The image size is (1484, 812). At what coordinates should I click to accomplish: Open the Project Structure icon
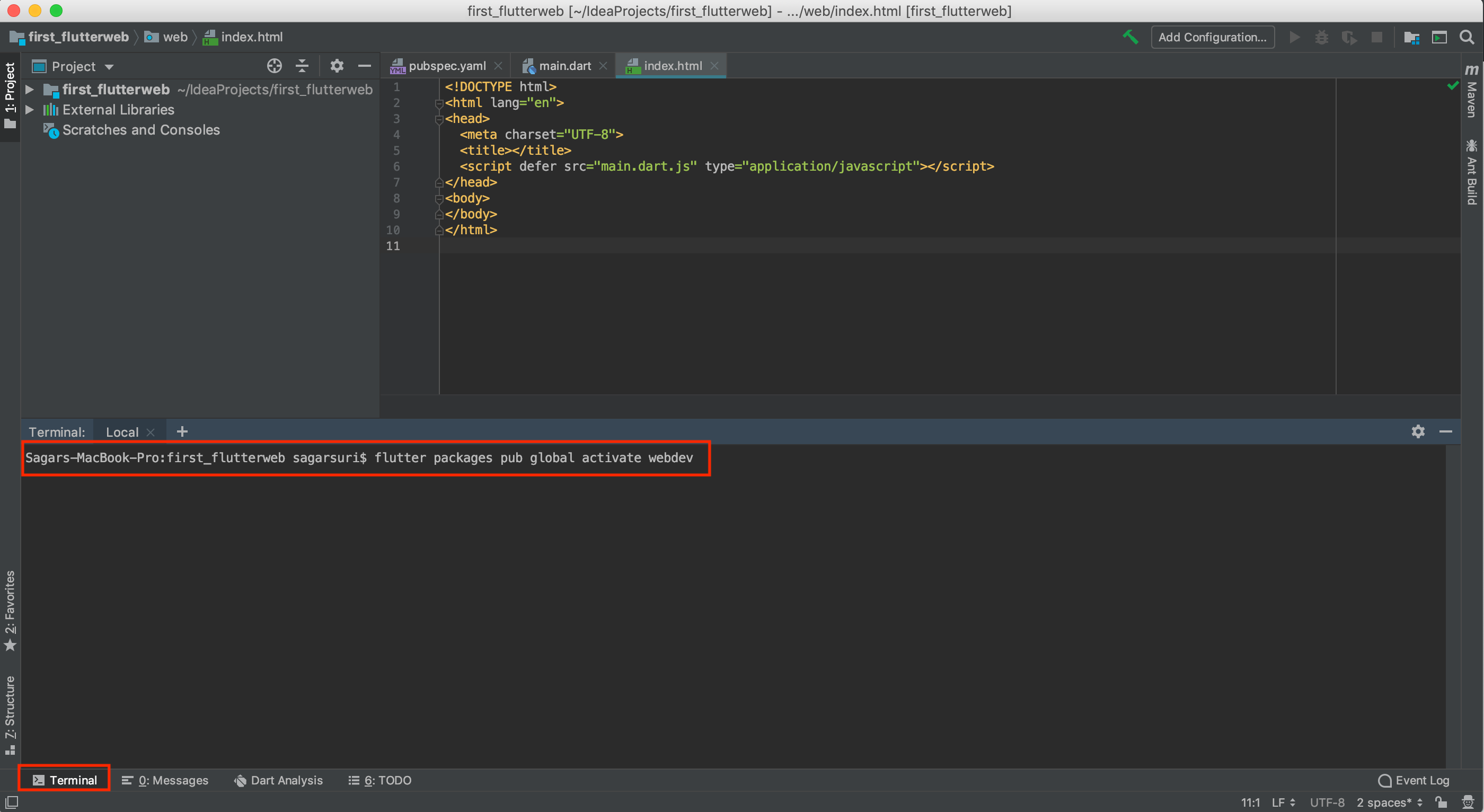pos(1411,37)
